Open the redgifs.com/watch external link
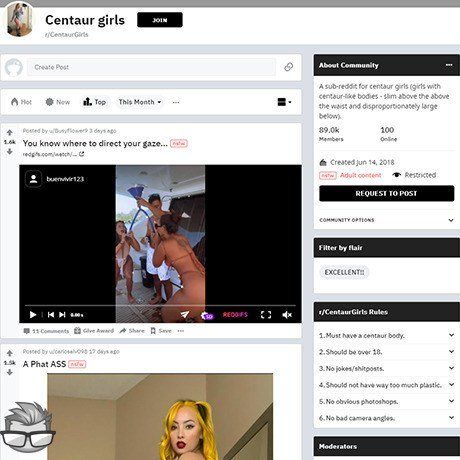The height and width of the screenshot is (460, 460). (x=53, y=154)
